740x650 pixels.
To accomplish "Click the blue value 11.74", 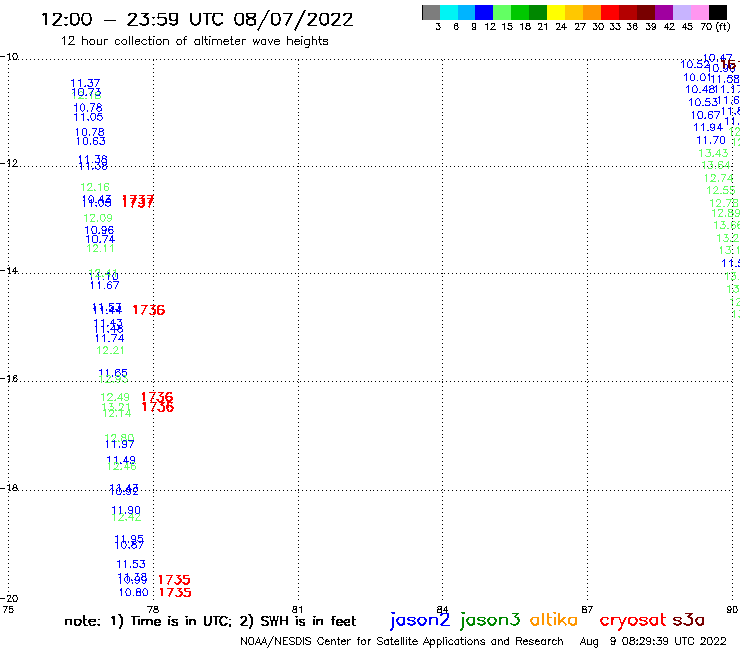I will (109, 338).
